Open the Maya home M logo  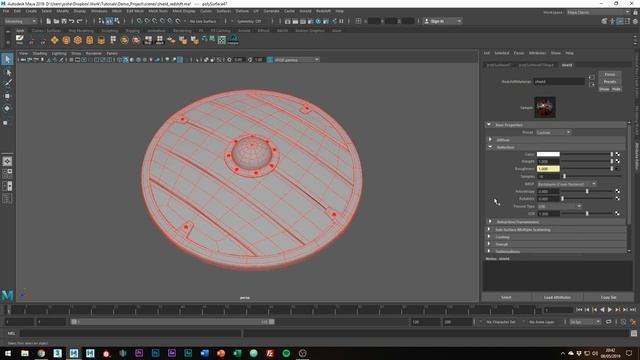coord(7,295)
